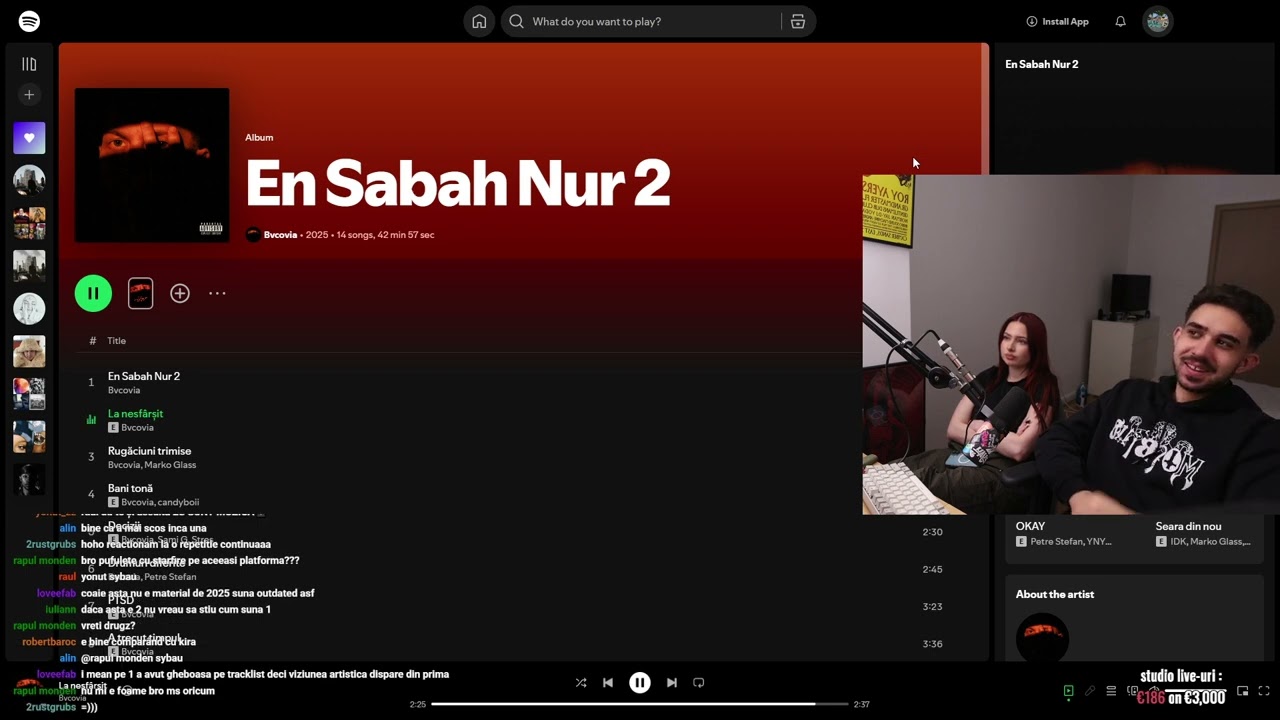Click Install App link
Screen dimensions: 1280x720
pos(1057,21)
